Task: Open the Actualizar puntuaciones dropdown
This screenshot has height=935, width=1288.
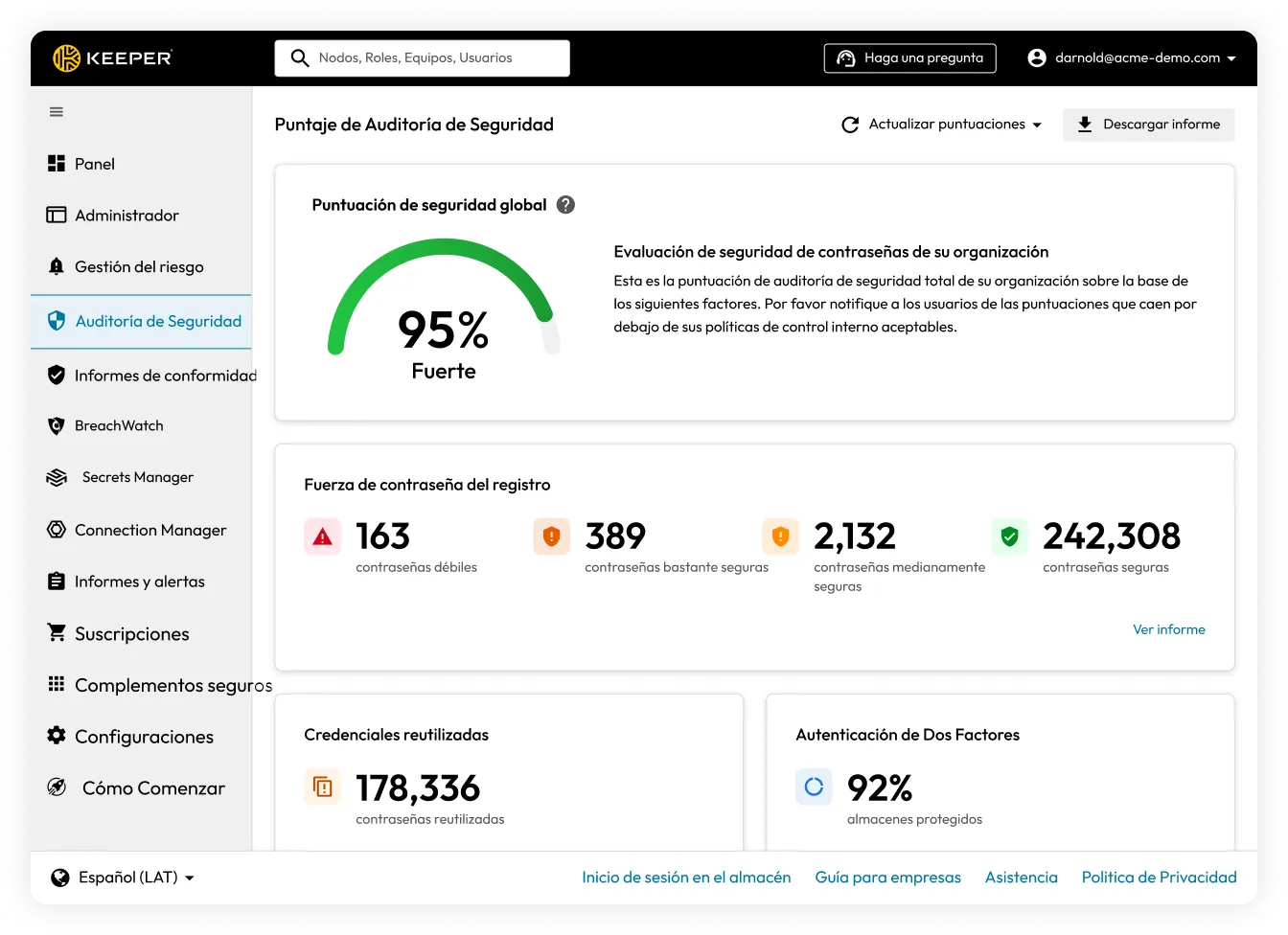Action: pyautogui.click(x=941, y=125)
